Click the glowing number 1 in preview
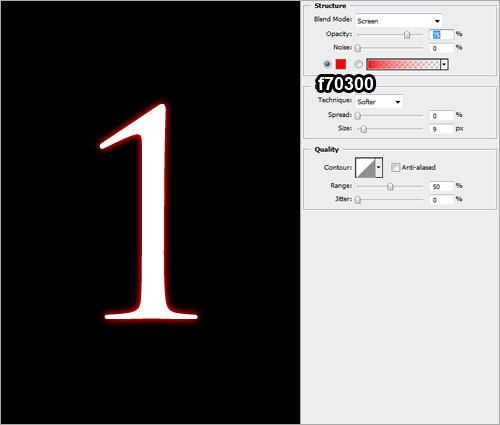The image size is (500, 425). 150,212
